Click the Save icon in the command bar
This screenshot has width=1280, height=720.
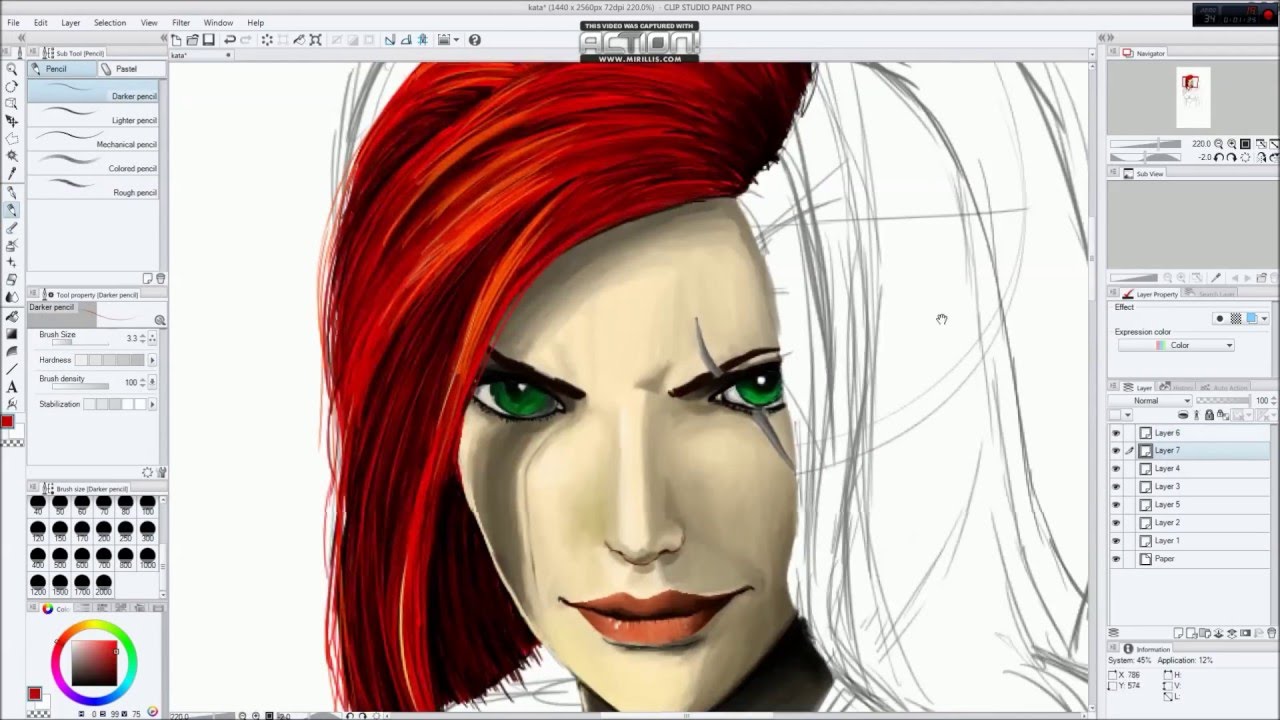(208, 39)
